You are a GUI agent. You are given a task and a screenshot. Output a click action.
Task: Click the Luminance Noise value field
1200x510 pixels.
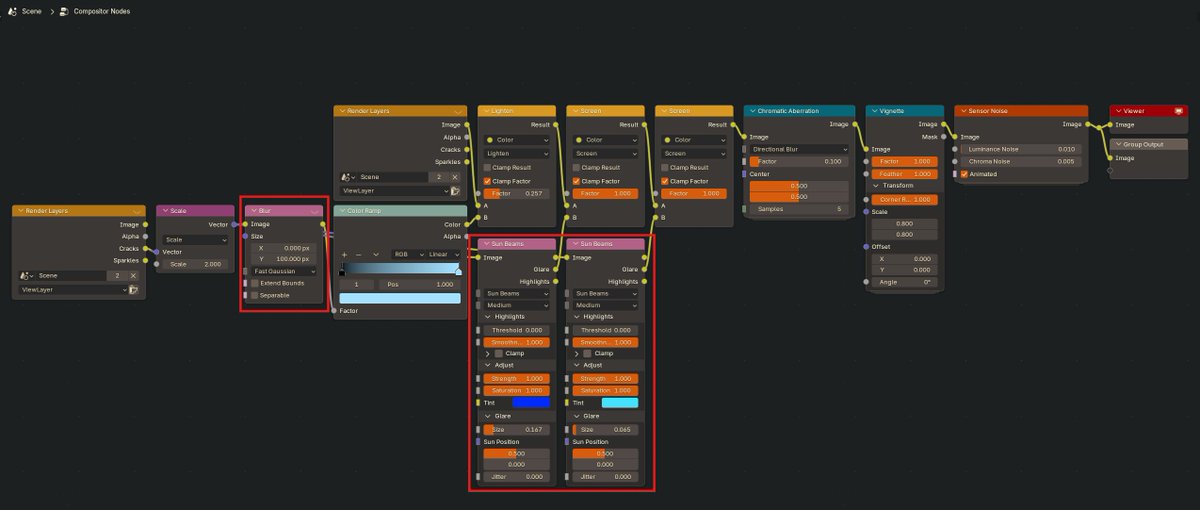click(x=1022, y=149)
